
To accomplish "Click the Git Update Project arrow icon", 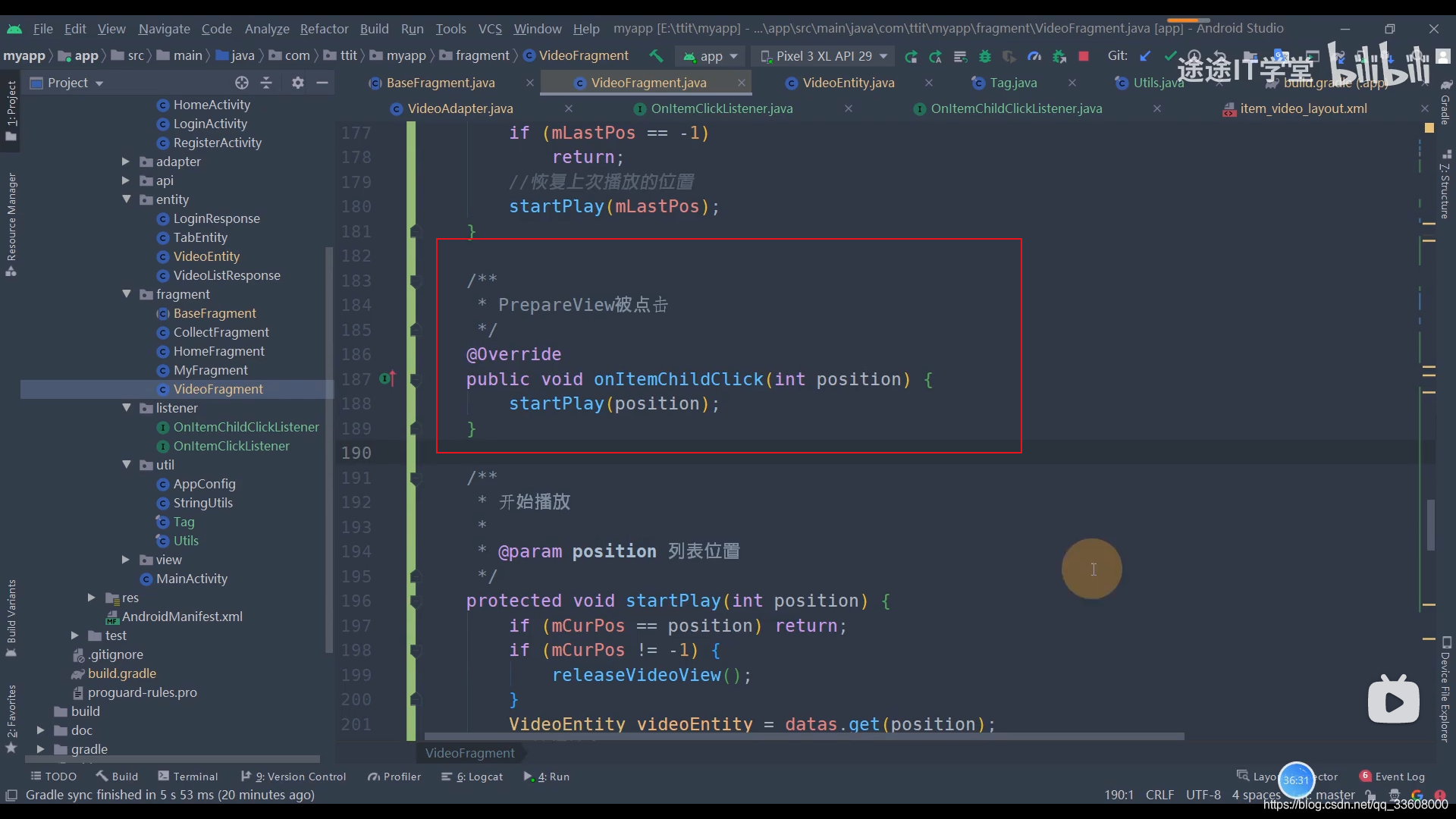I will click(1145, 56).
